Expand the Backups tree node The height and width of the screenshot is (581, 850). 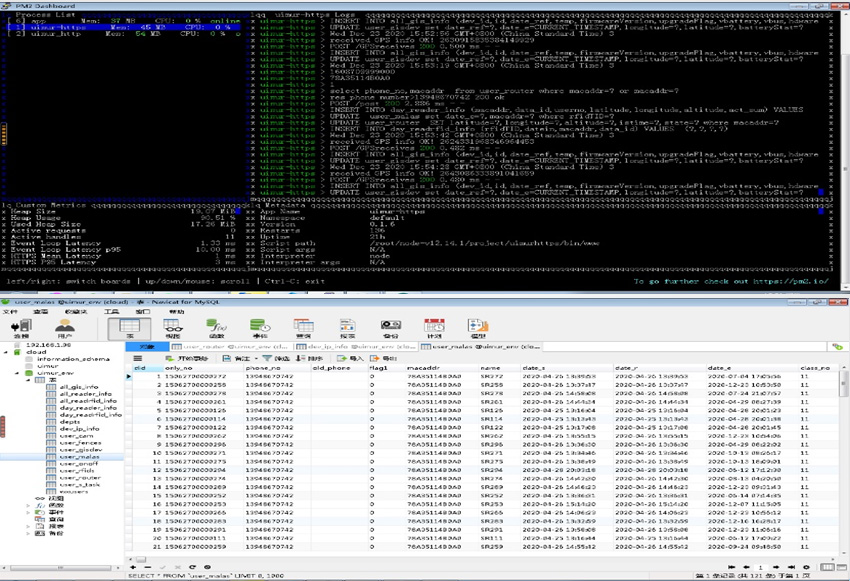[28, 533]
